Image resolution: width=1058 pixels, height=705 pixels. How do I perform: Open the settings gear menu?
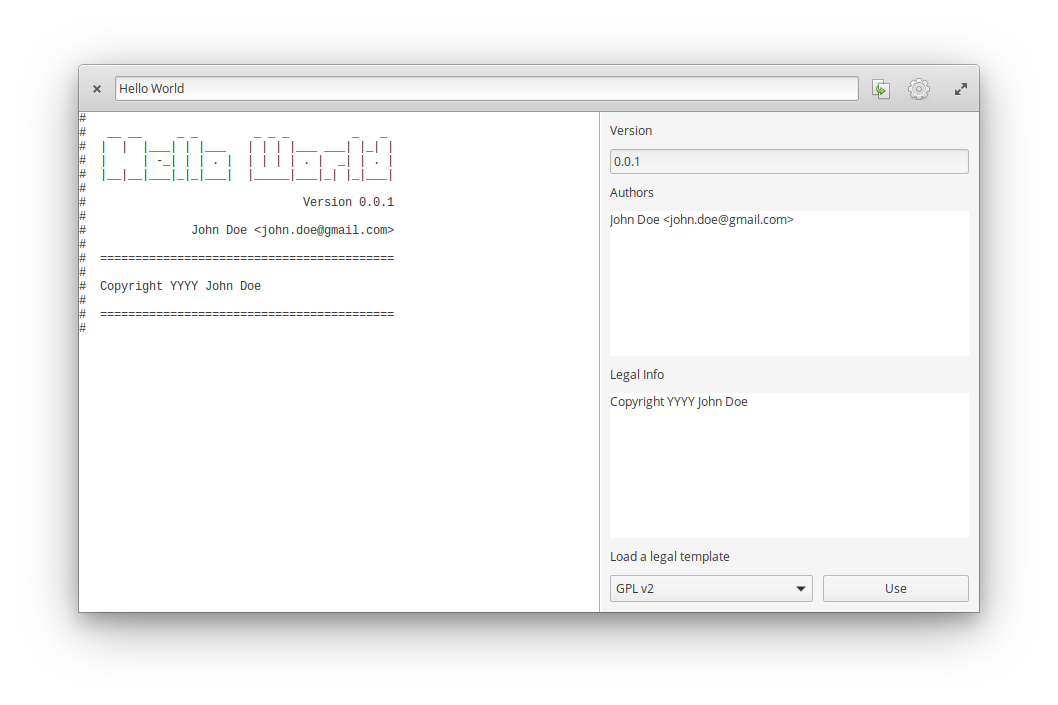click(918, 89)
